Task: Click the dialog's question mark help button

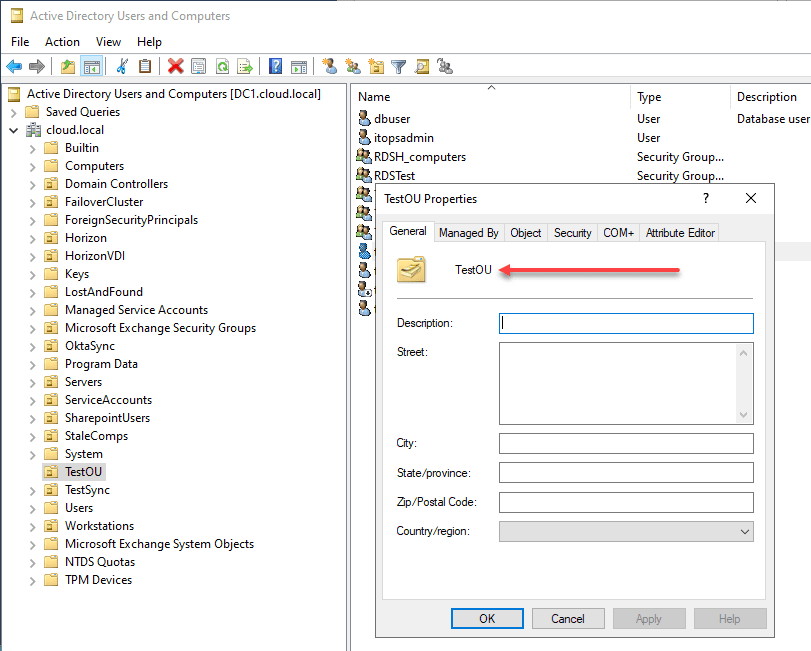Action: (x=706, y=198)
